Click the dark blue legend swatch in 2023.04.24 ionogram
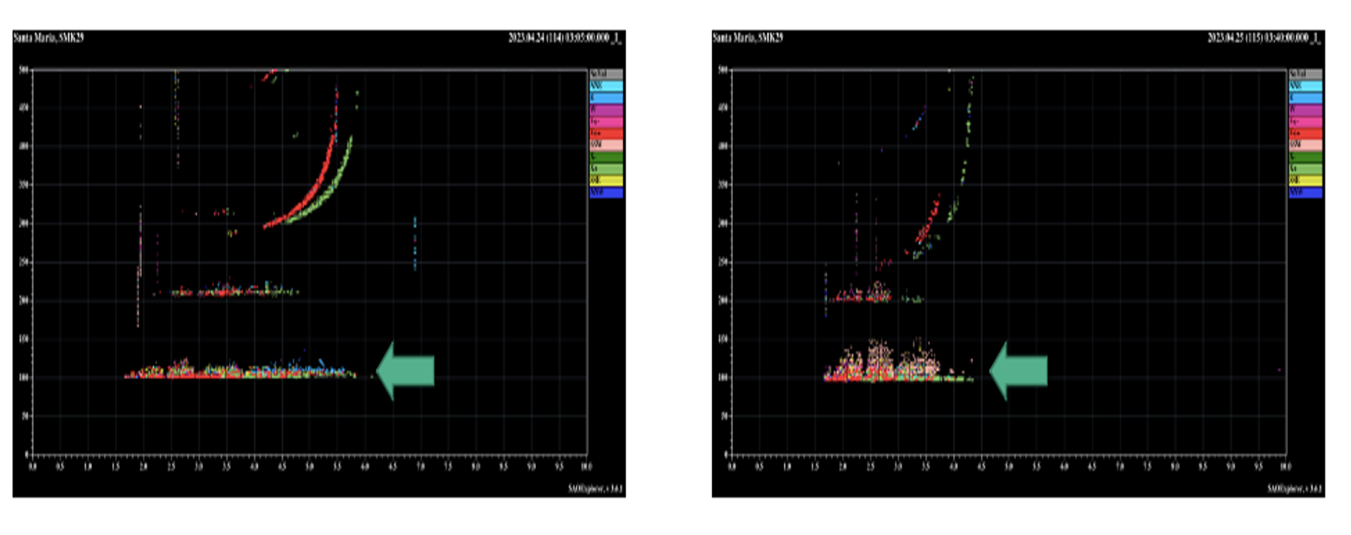The image size is (1351, 535). click(604, 191)
